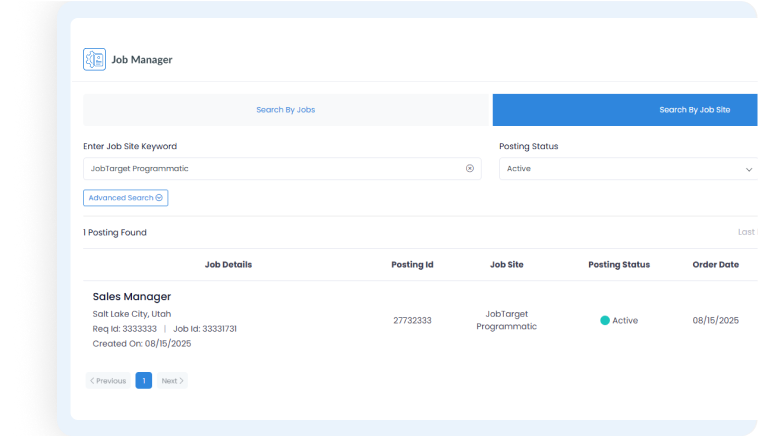Click the Job Manager heading
This screenshot has height=436, width=758.
pyautogui.click(x=142, y=59)
